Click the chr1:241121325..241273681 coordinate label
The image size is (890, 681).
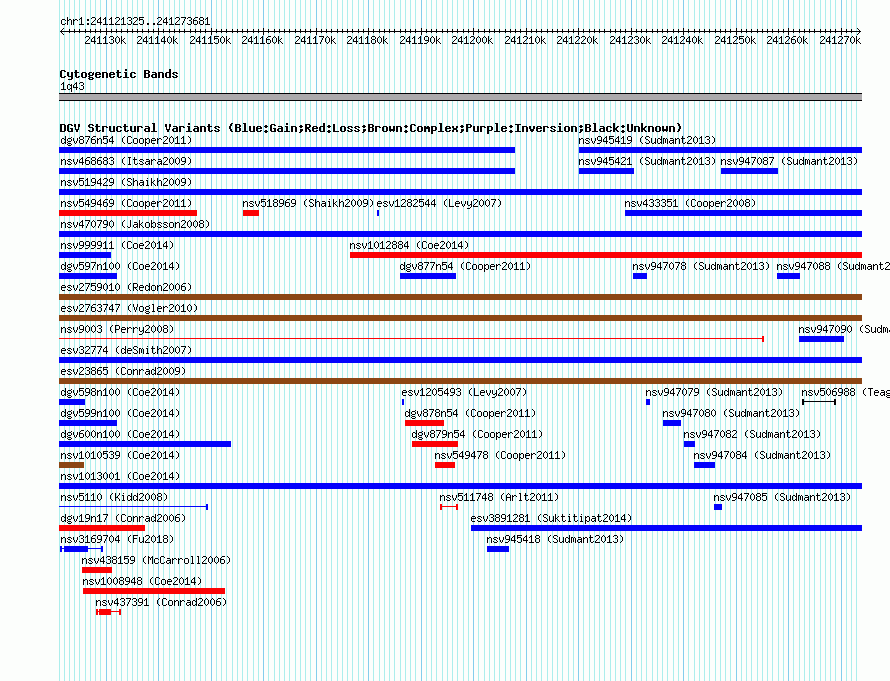tap(135, 21)
